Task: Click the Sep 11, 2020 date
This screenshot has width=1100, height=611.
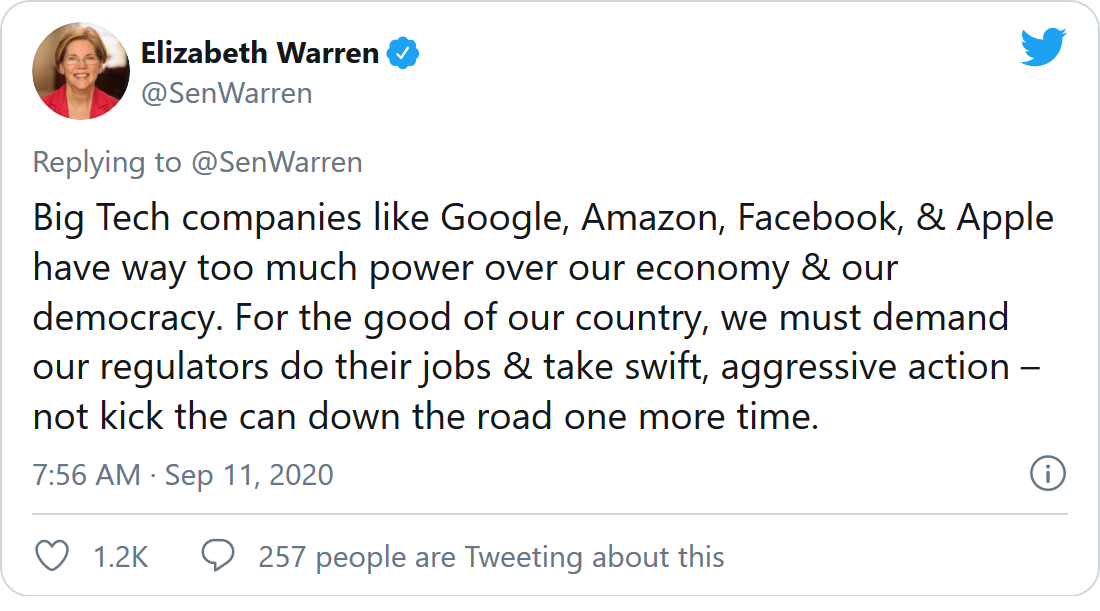Action: click(x=248, y=474)
